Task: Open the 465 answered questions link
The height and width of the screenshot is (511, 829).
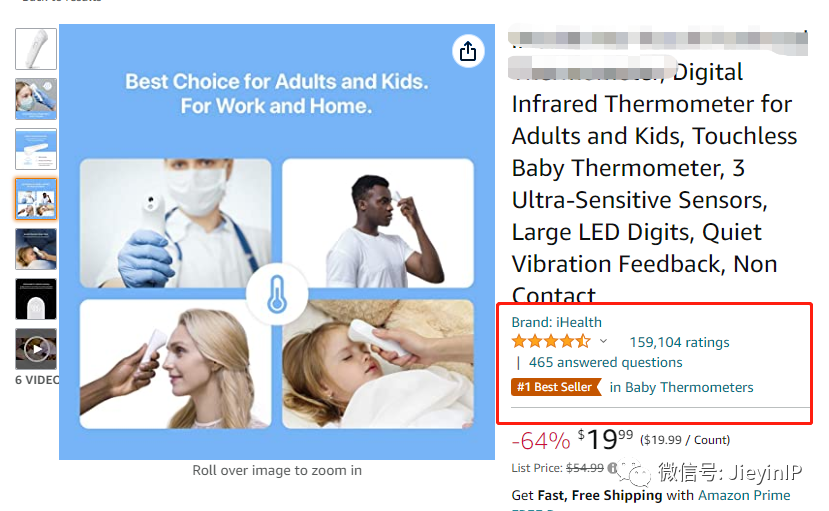Action: [605, 363]
